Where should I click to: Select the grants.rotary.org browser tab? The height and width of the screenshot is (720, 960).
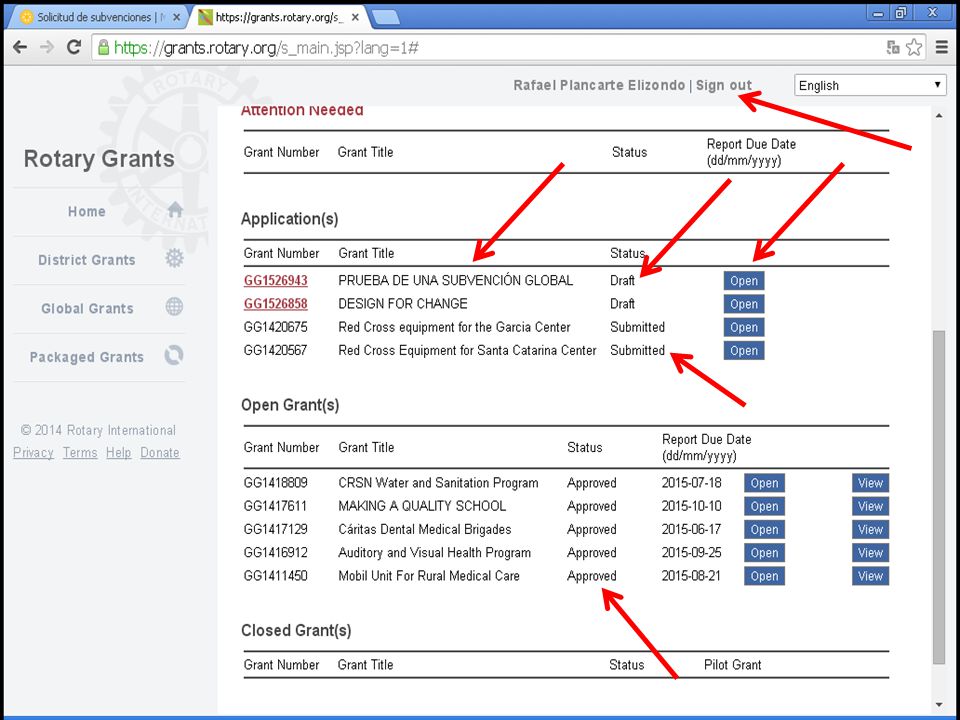(x=277, y=17)
